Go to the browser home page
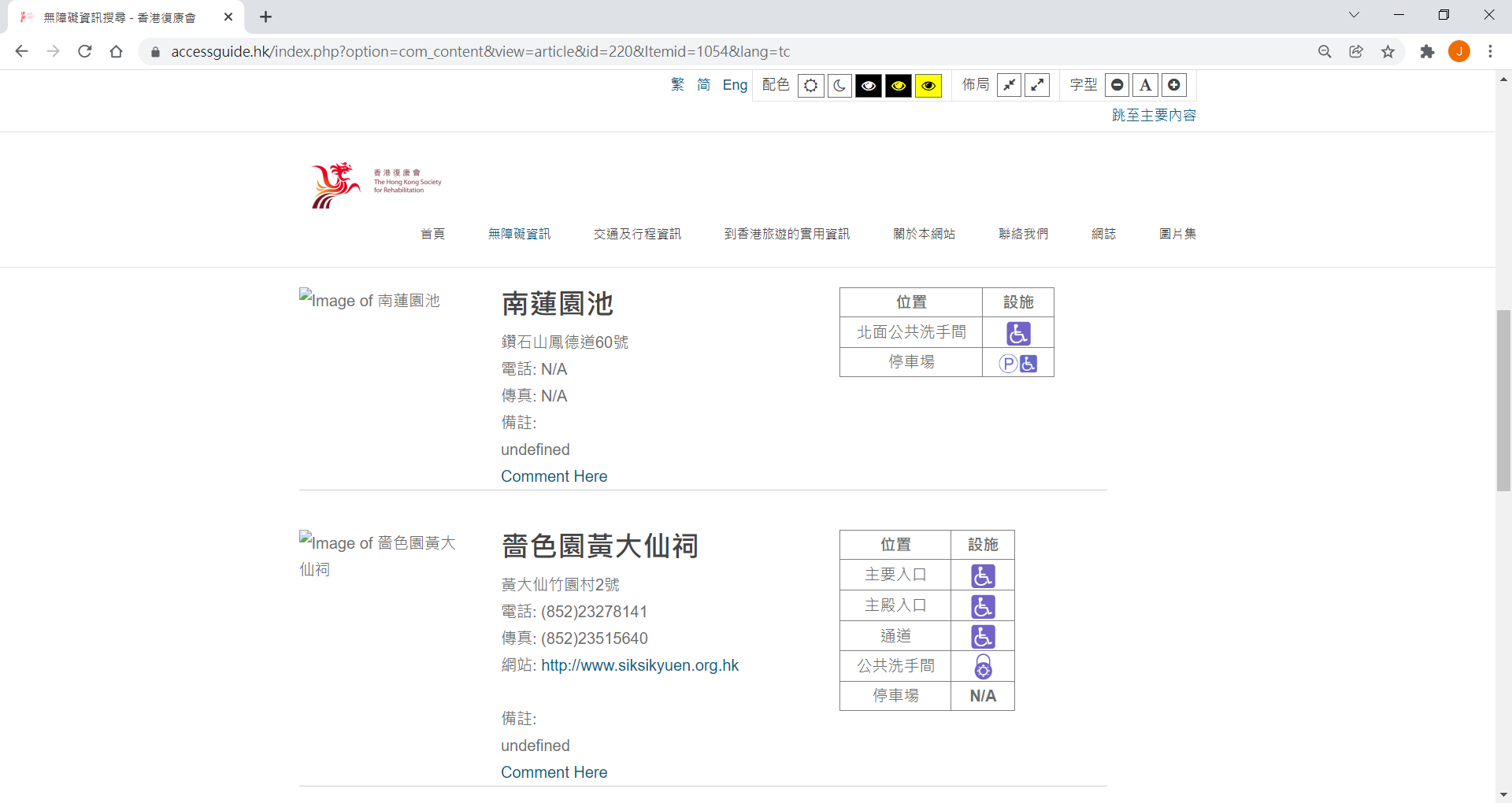This screenshot has height=803, width=1512. 117,51
